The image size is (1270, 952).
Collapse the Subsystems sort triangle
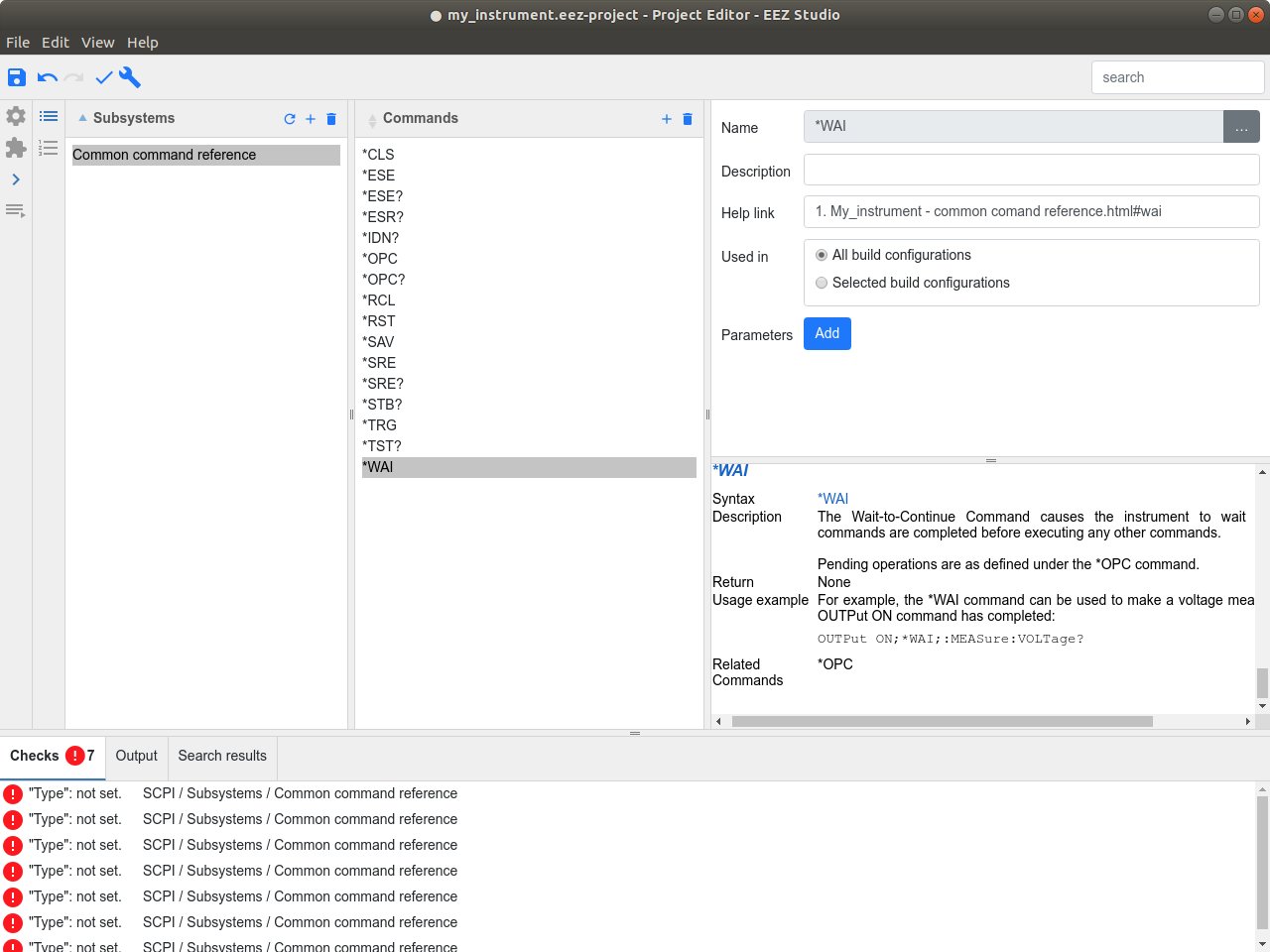(x=83, y=118)
